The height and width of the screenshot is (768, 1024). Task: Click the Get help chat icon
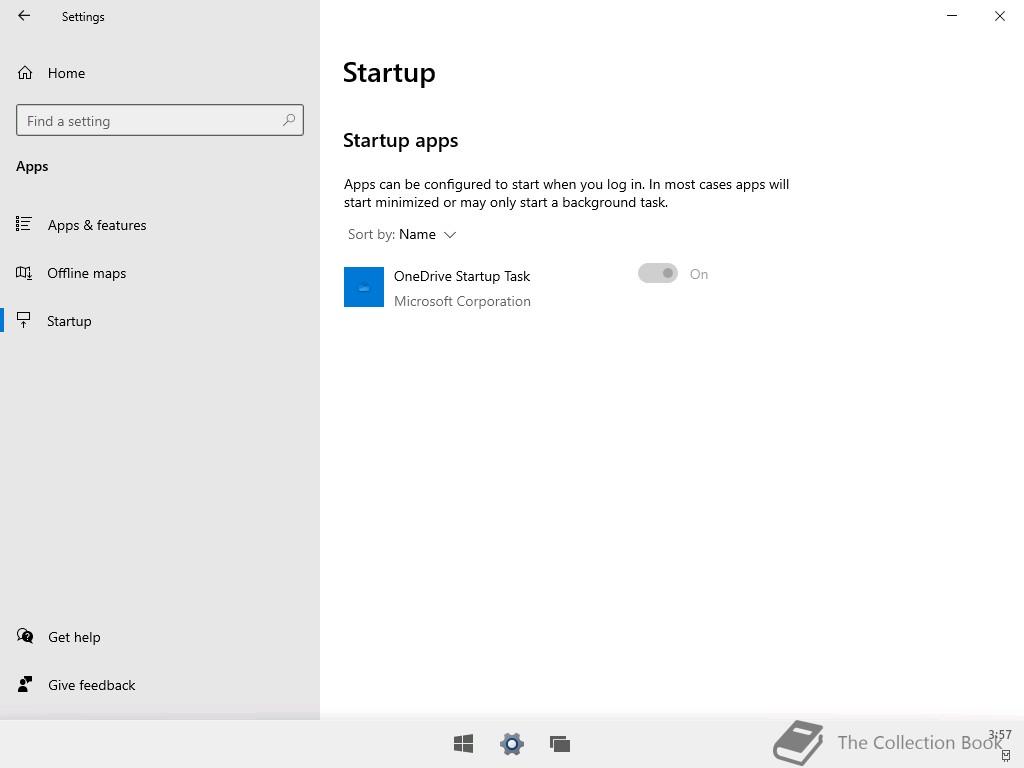(x=25, y=635)
